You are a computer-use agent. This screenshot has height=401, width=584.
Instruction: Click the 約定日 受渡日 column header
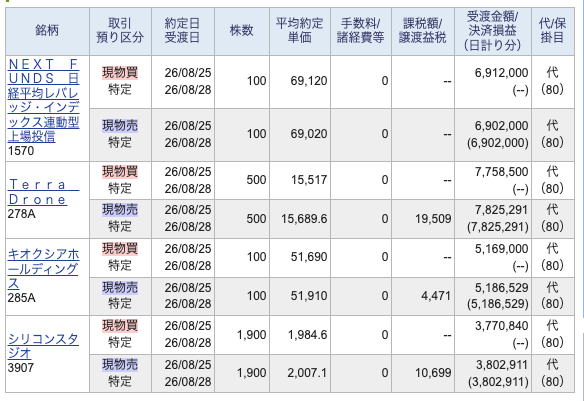click(182, 31)
